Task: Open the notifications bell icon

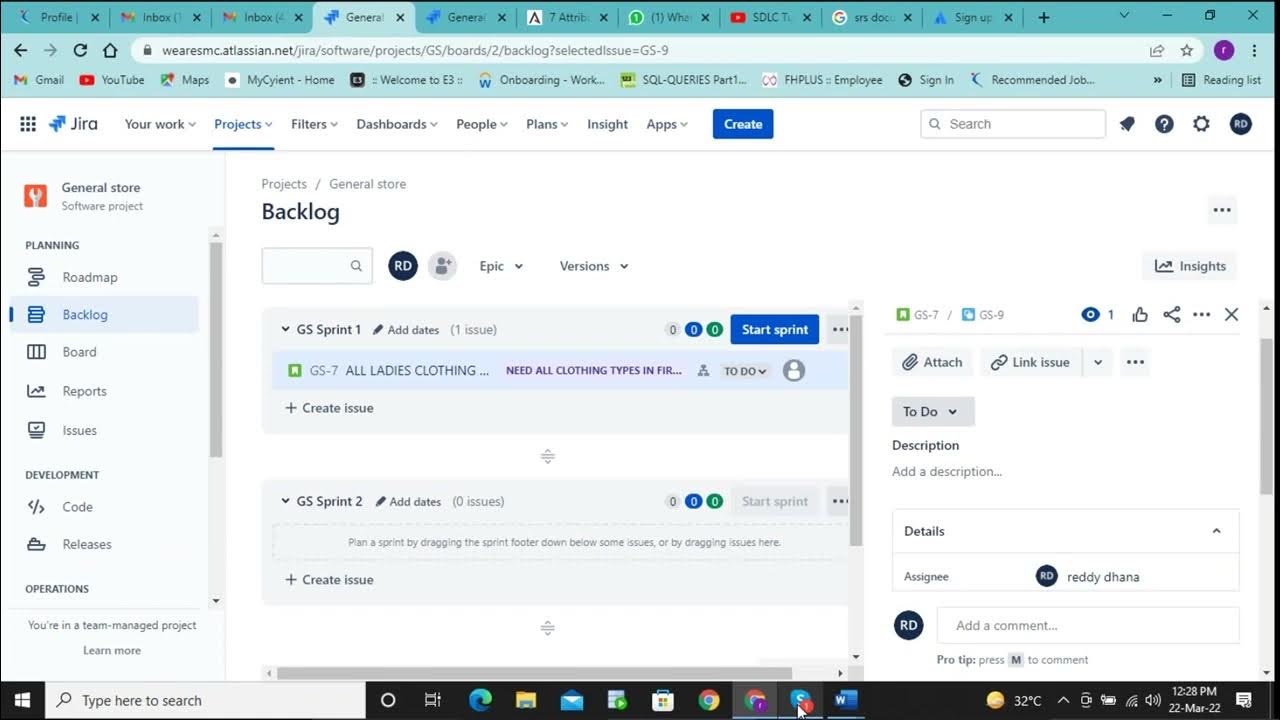Action: pos(1127,124)
